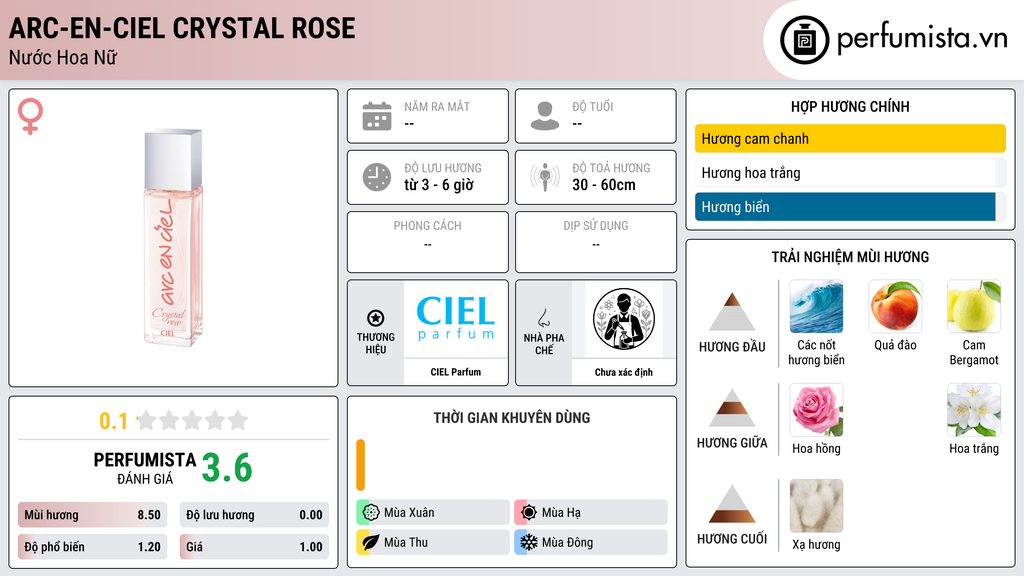The width and height of the screenshot is (1024, 576).
Task: Click the star rating row
Action: [x=193, y=420]
